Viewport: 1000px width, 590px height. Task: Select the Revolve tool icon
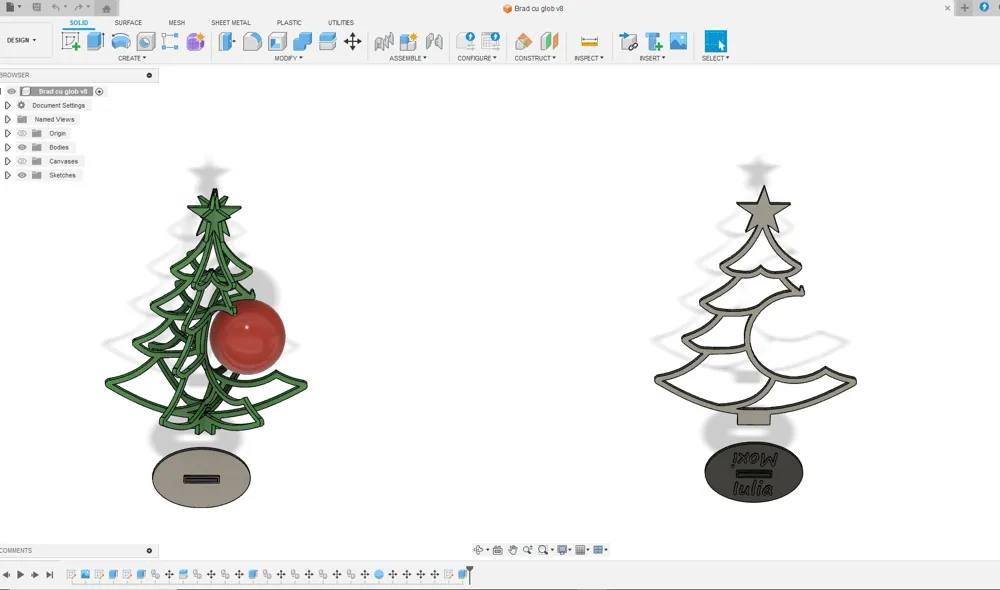pyautogui.click(x=121, y=41)
